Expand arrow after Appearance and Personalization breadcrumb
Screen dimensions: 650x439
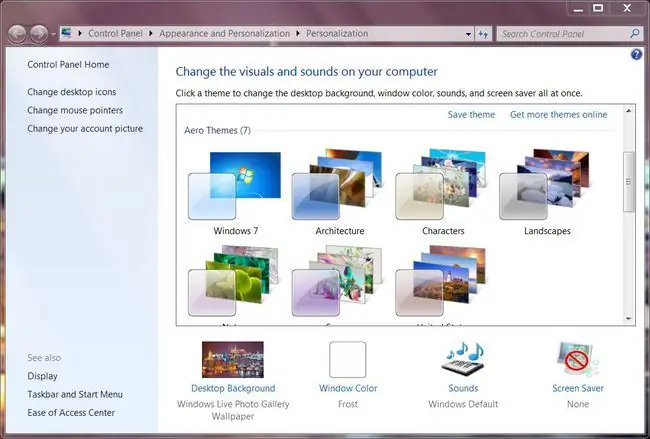click(x=298, y=34)
